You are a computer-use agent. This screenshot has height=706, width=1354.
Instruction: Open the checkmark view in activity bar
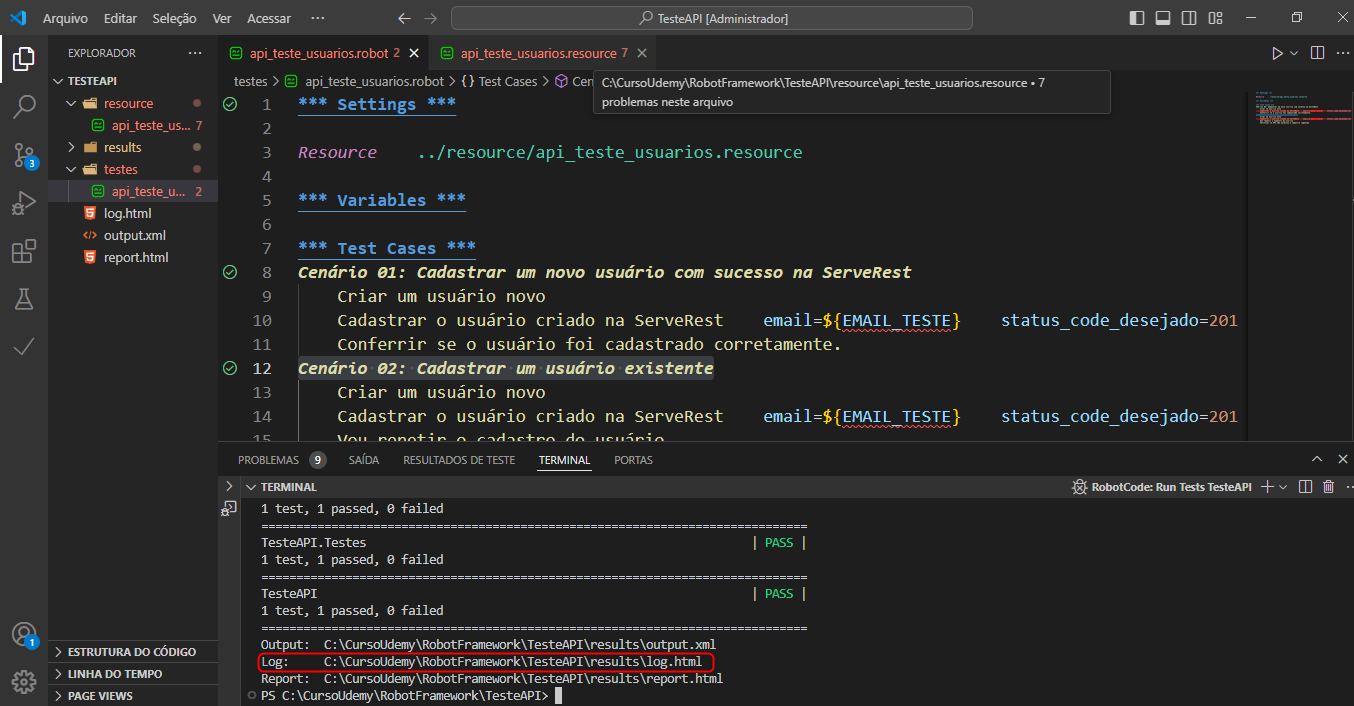coord(24,346)
